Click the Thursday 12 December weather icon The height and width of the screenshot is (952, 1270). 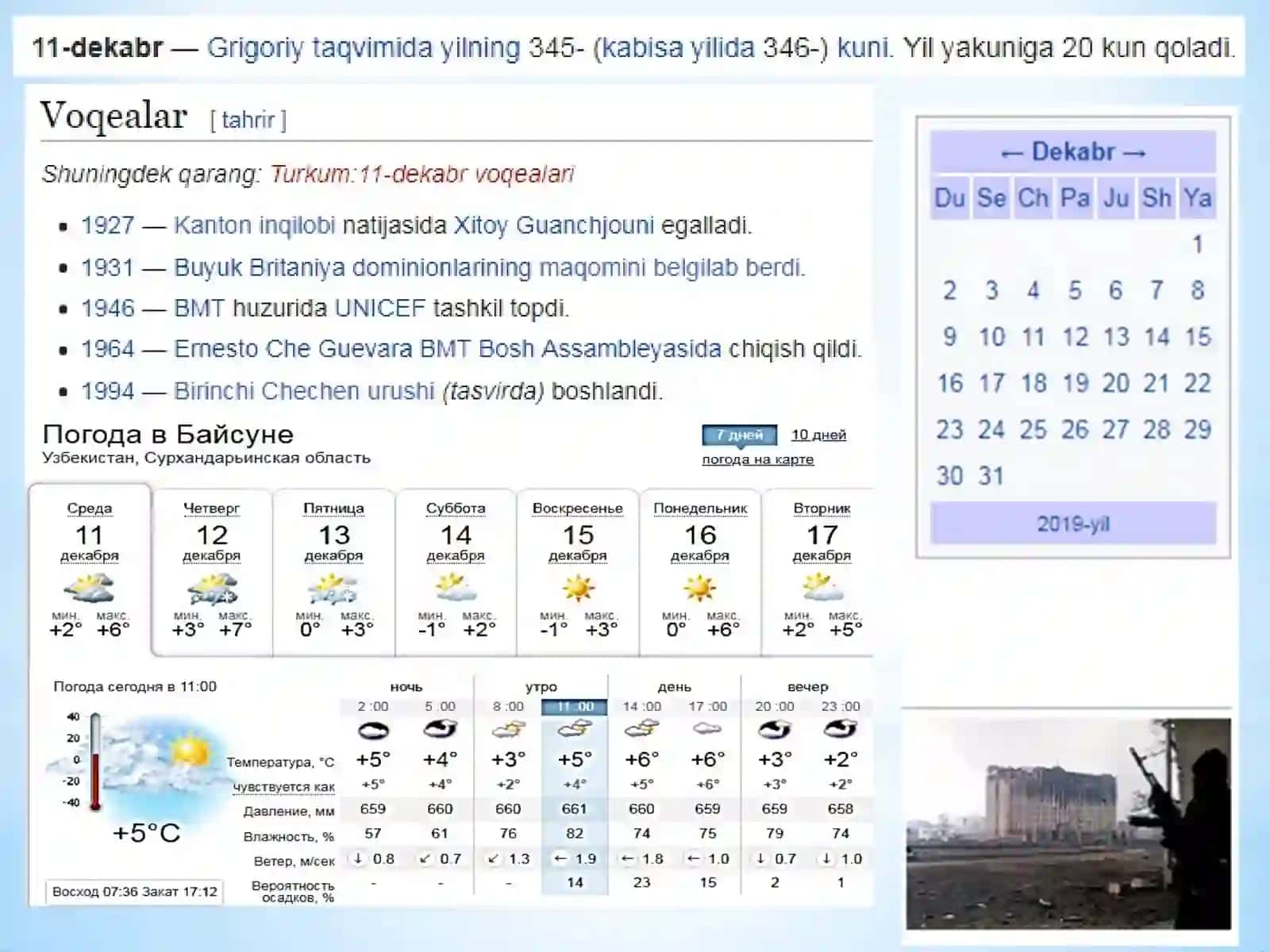[212, 589]
